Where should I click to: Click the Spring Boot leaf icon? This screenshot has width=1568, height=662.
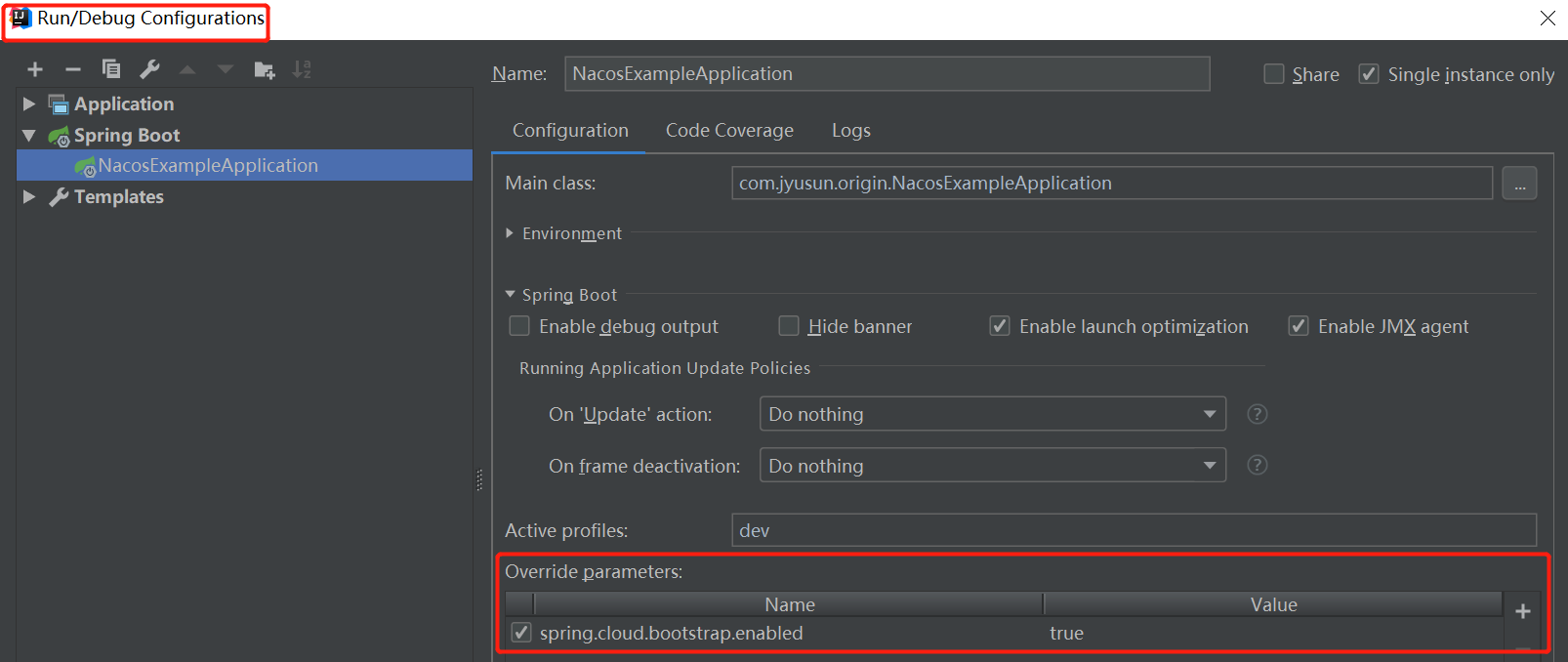(x=59, y=136)
